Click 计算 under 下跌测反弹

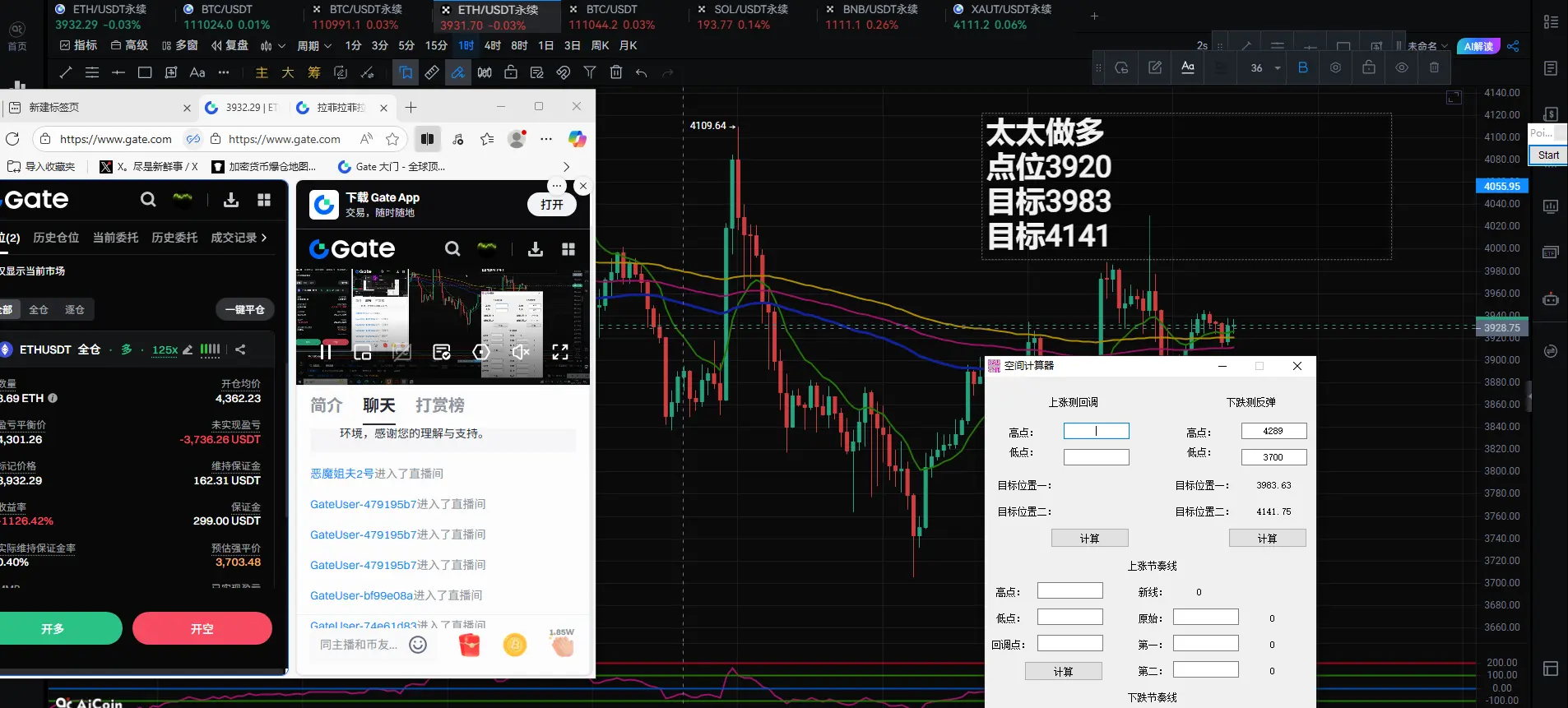click(1267, 538)
